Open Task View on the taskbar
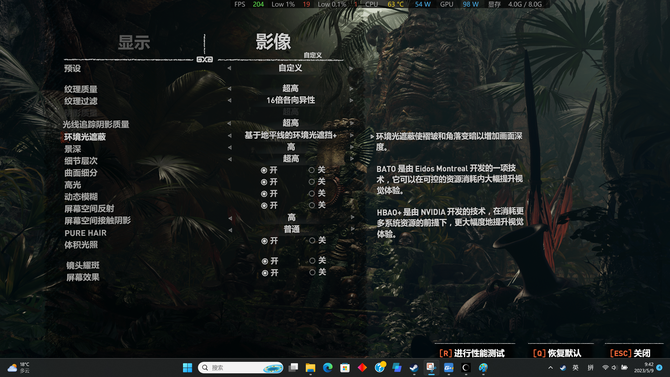Viewport: 670px width, 377px height. tap(293, 368)
